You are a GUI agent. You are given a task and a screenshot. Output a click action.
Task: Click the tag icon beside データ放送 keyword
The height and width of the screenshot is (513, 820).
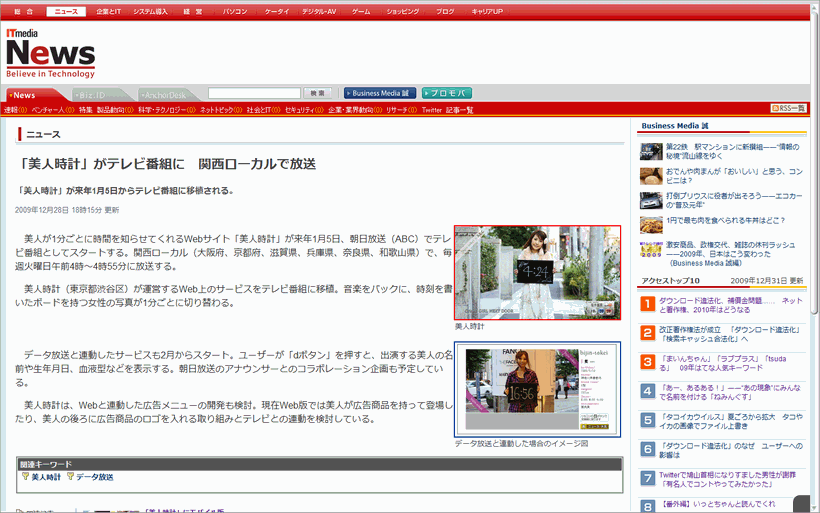coord(70,476)
